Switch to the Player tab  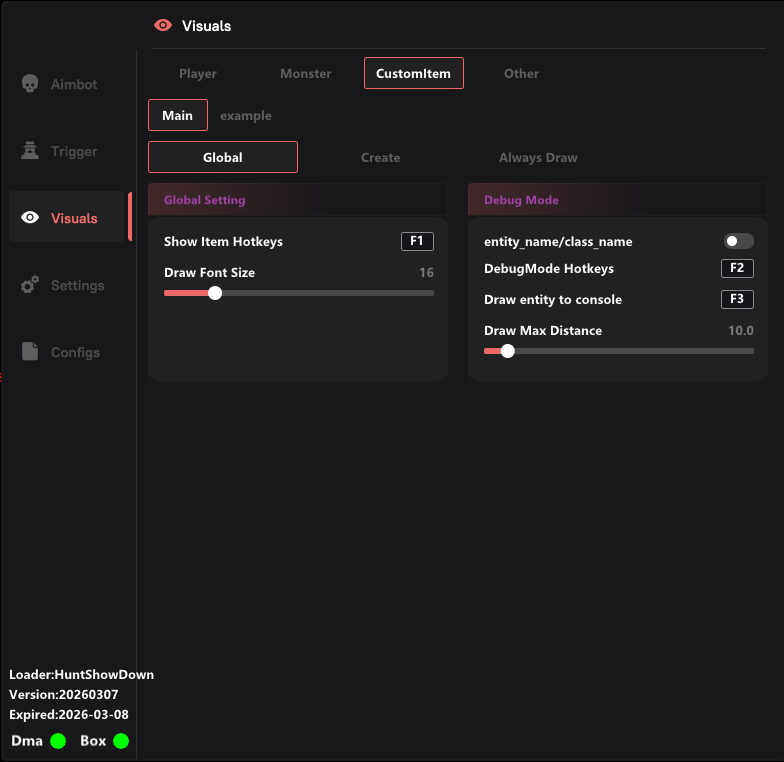click(198, 73)
